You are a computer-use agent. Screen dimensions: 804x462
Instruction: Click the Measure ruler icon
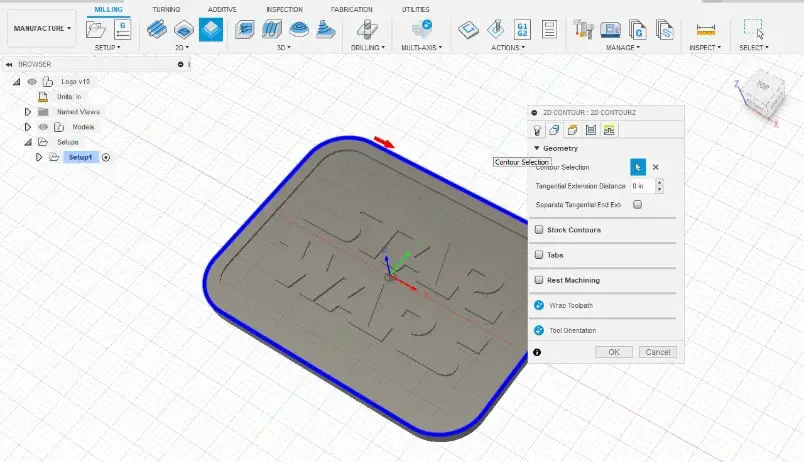click(706, 30)
